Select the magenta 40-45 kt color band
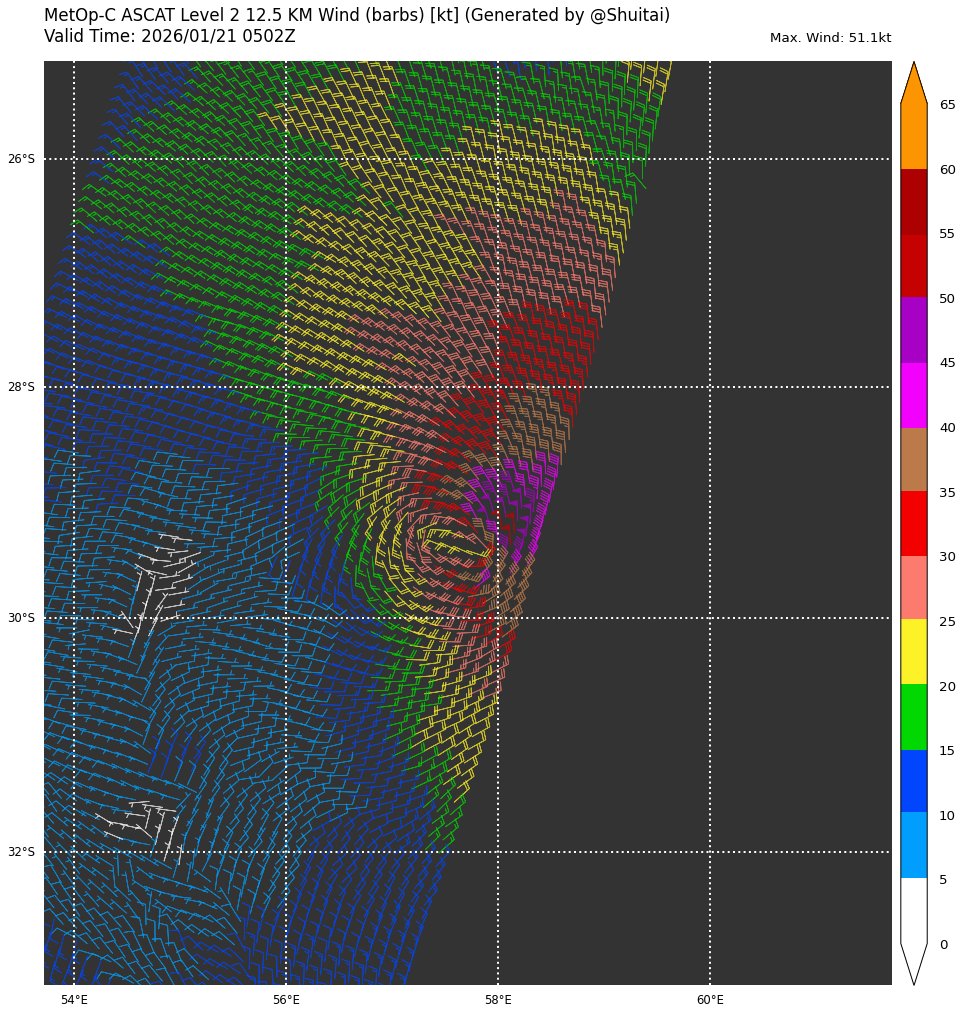 (913, 395)
